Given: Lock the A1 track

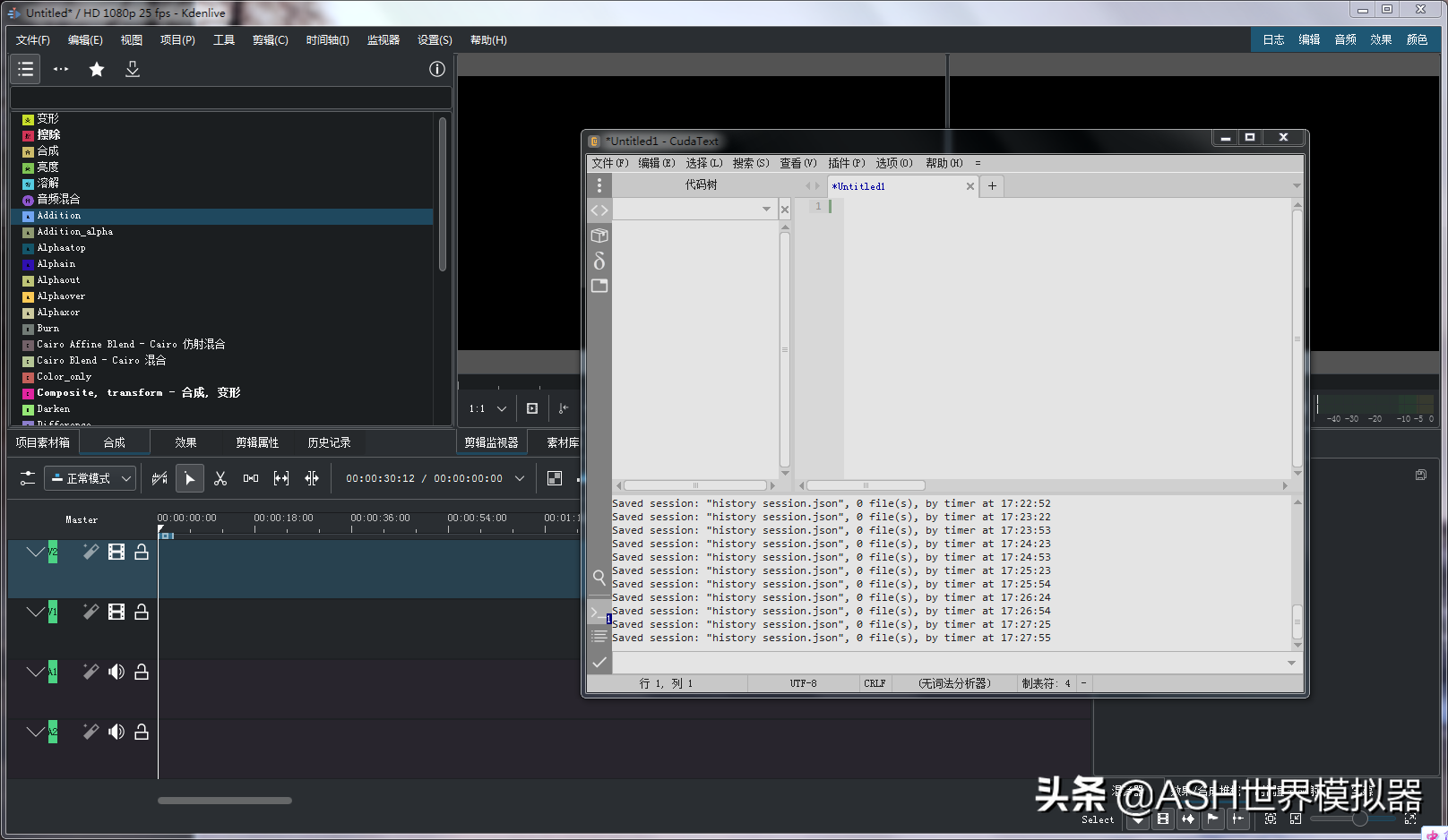Looking at the screenshot, I should [x=142, y=672].
